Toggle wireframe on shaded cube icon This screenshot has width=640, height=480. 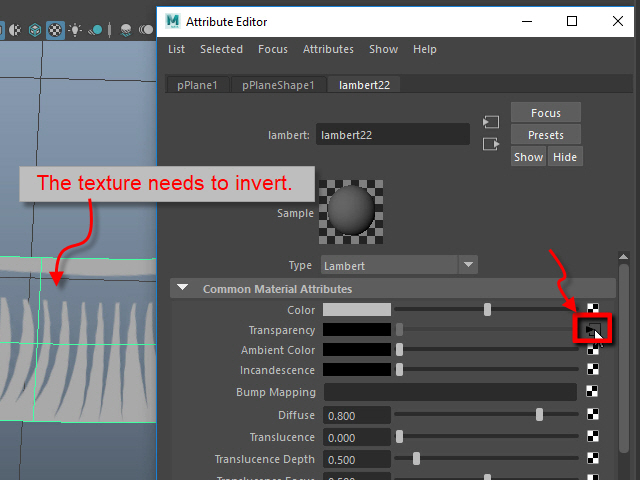click(x=34, y=31)
